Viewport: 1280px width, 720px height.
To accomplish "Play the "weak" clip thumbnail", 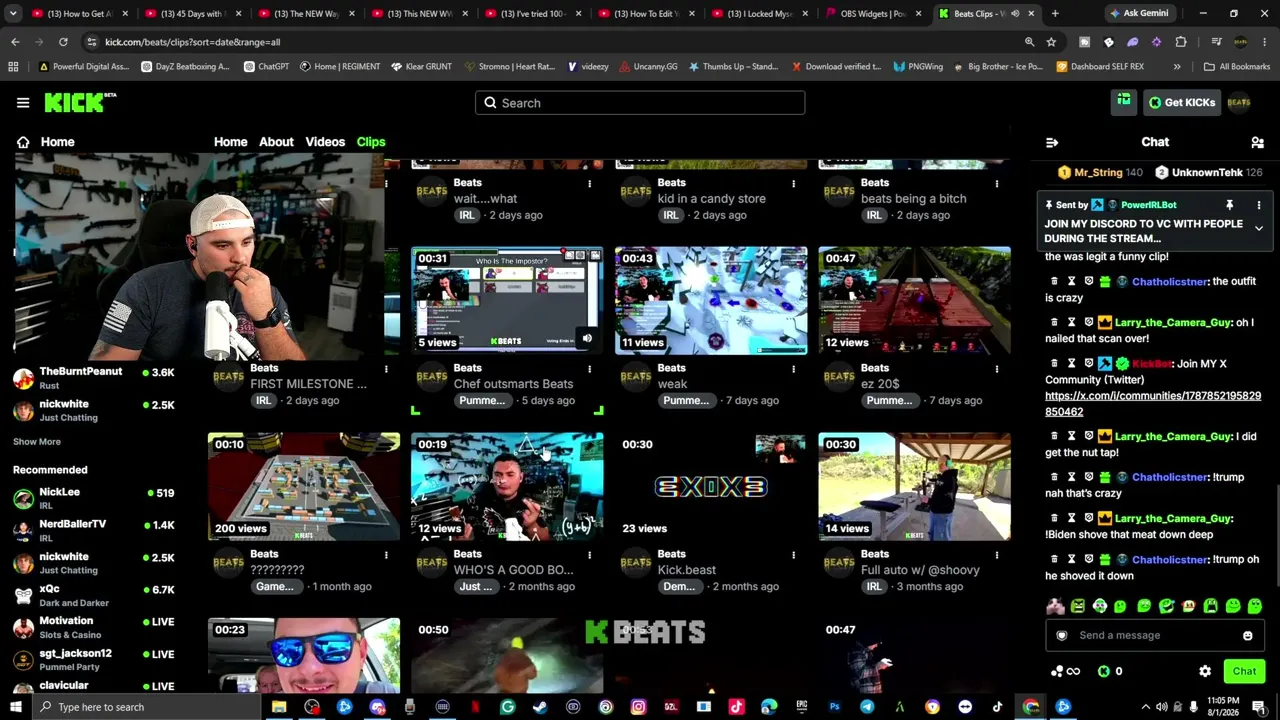I will (711, 301).
